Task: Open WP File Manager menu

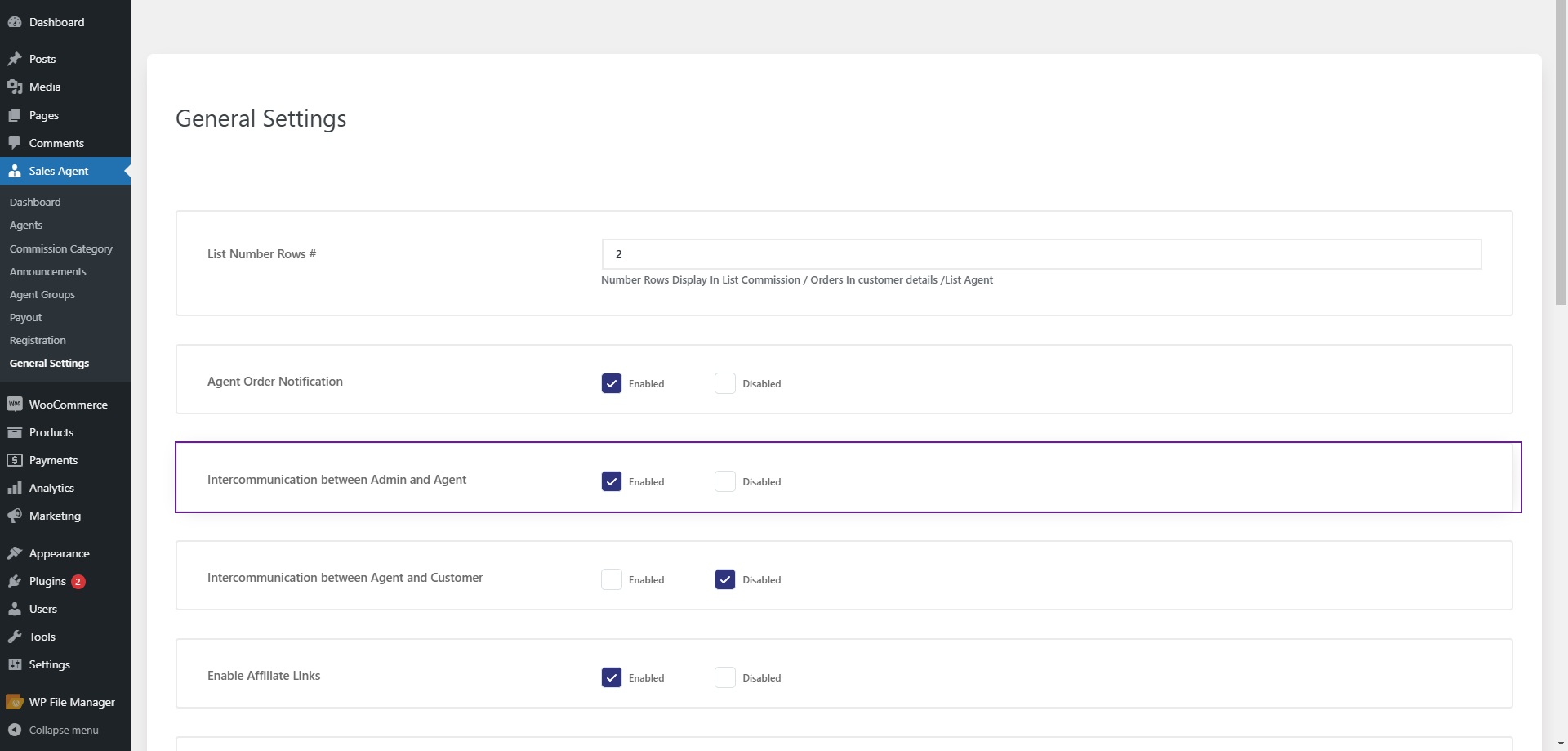Action: (x=65, y=702)
